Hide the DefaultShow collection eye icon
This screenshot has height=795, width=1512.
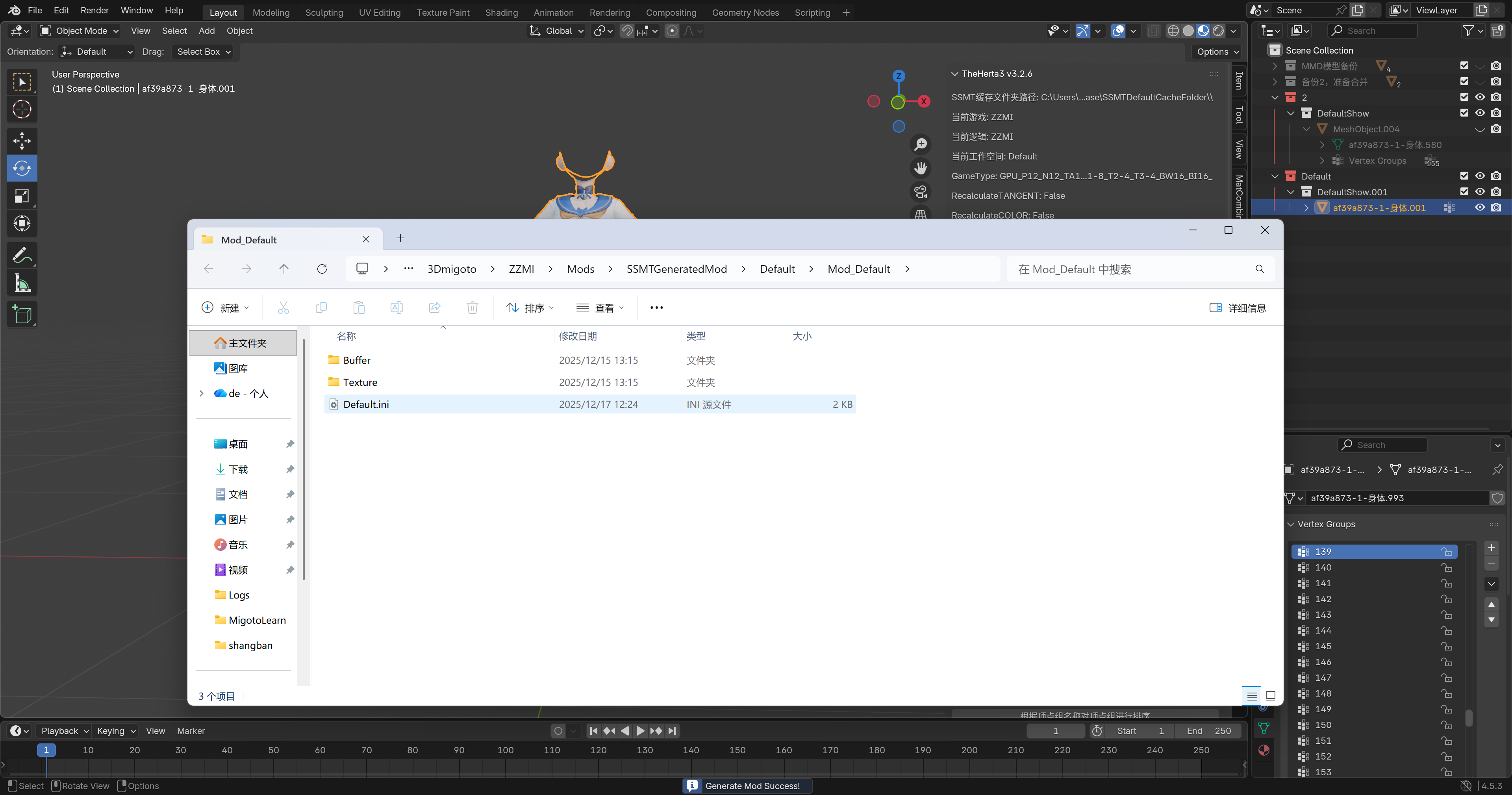(x=1480, y=113)
